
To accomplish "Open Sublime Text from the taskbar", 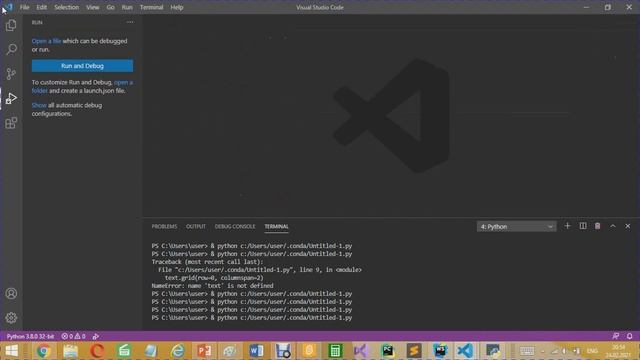I will click(x=414, y=351).
